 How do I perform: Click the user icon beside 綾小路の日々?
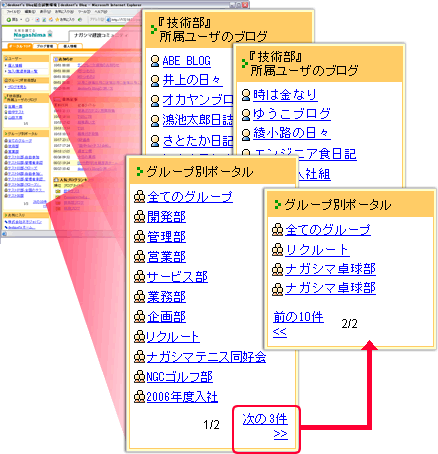(246, 134)
